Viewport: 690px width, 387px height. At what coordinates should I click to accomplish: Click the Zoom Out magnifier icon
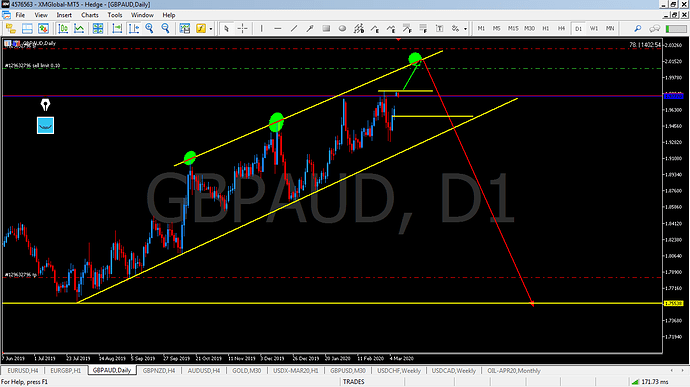point(165,29)
